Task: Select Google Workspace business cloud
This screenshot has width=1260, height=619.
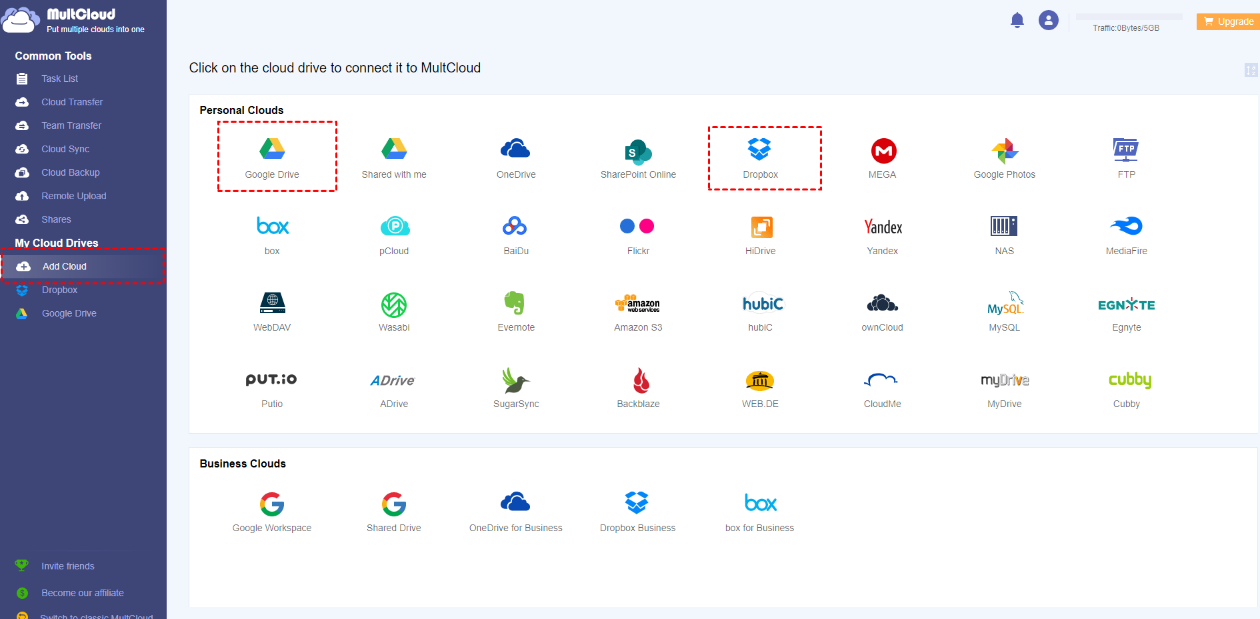Action: tap(272, 512)
